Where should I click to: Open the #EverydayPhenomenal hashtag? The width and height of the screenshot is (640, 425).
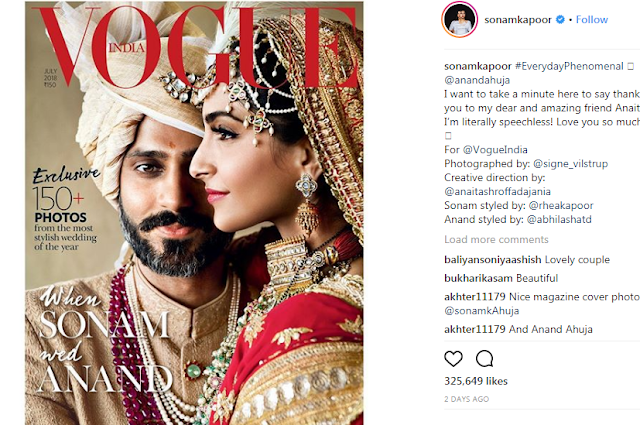click(x=569, y=66)
